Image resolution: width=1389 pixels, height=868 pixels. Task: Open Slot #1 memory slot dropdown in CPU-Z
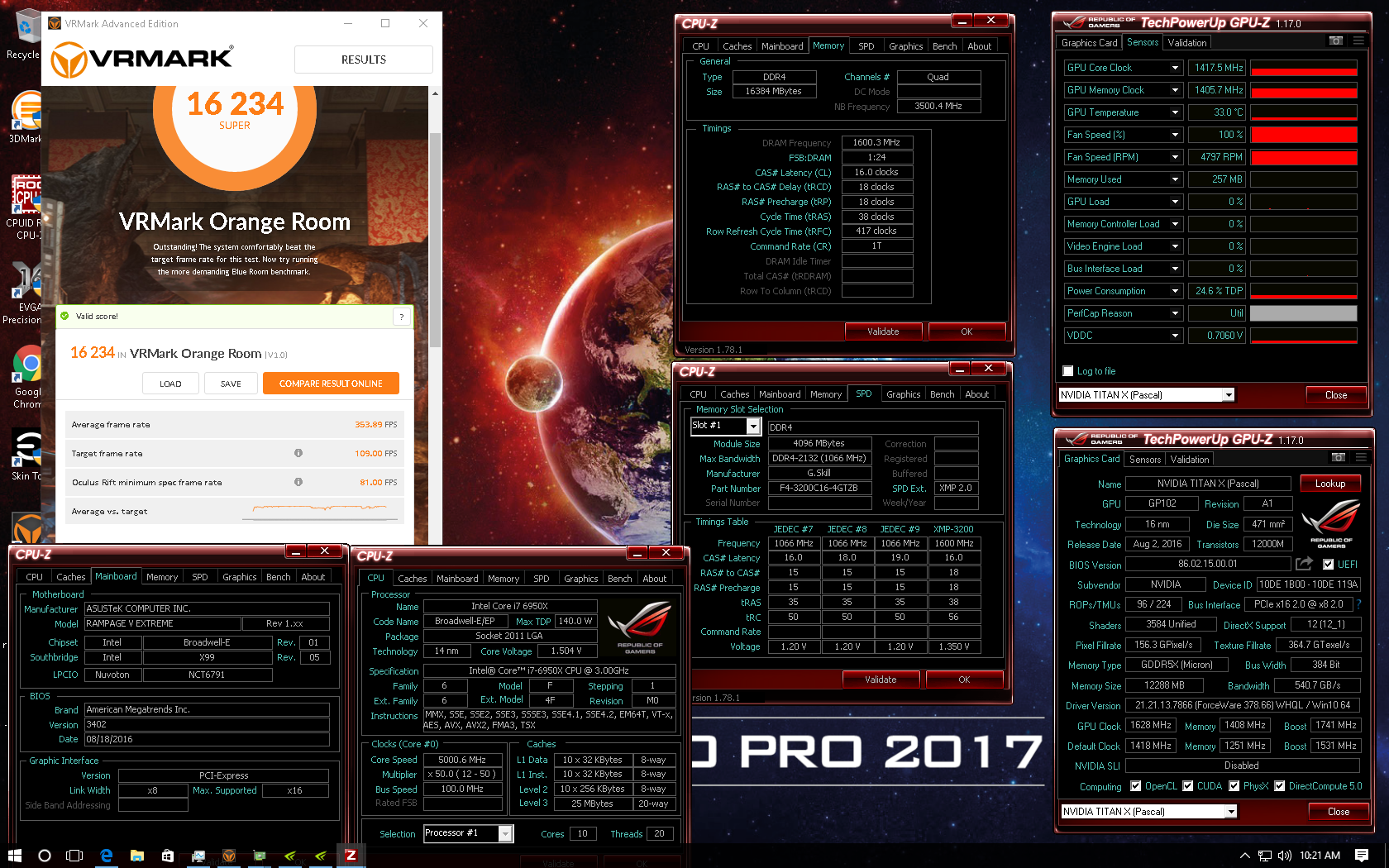(x=753, y=426)
